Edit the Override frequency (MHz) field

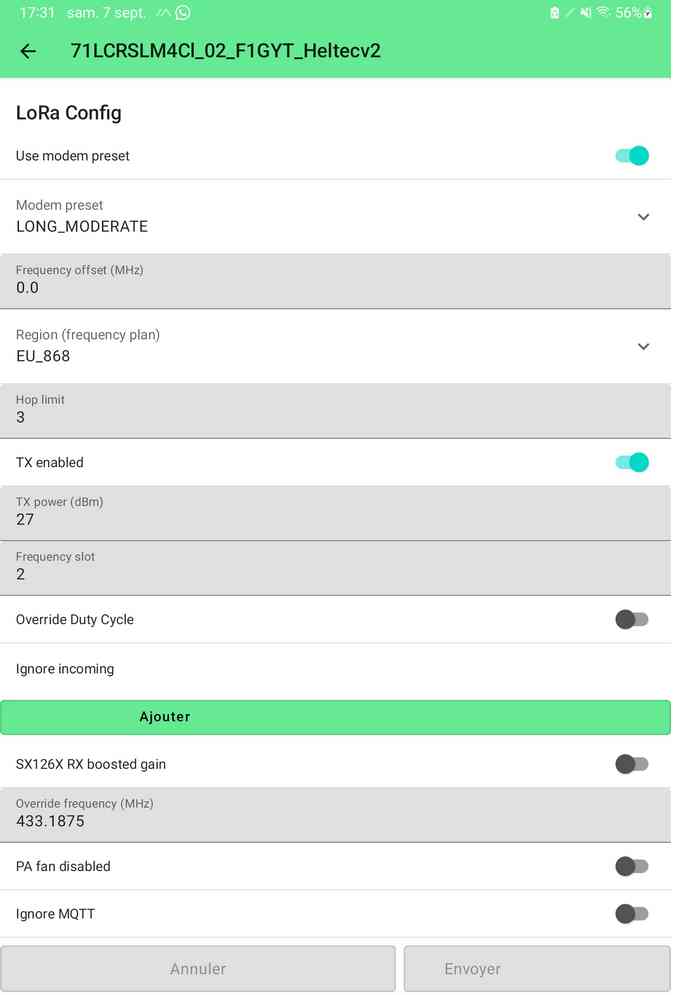[335, 815]
